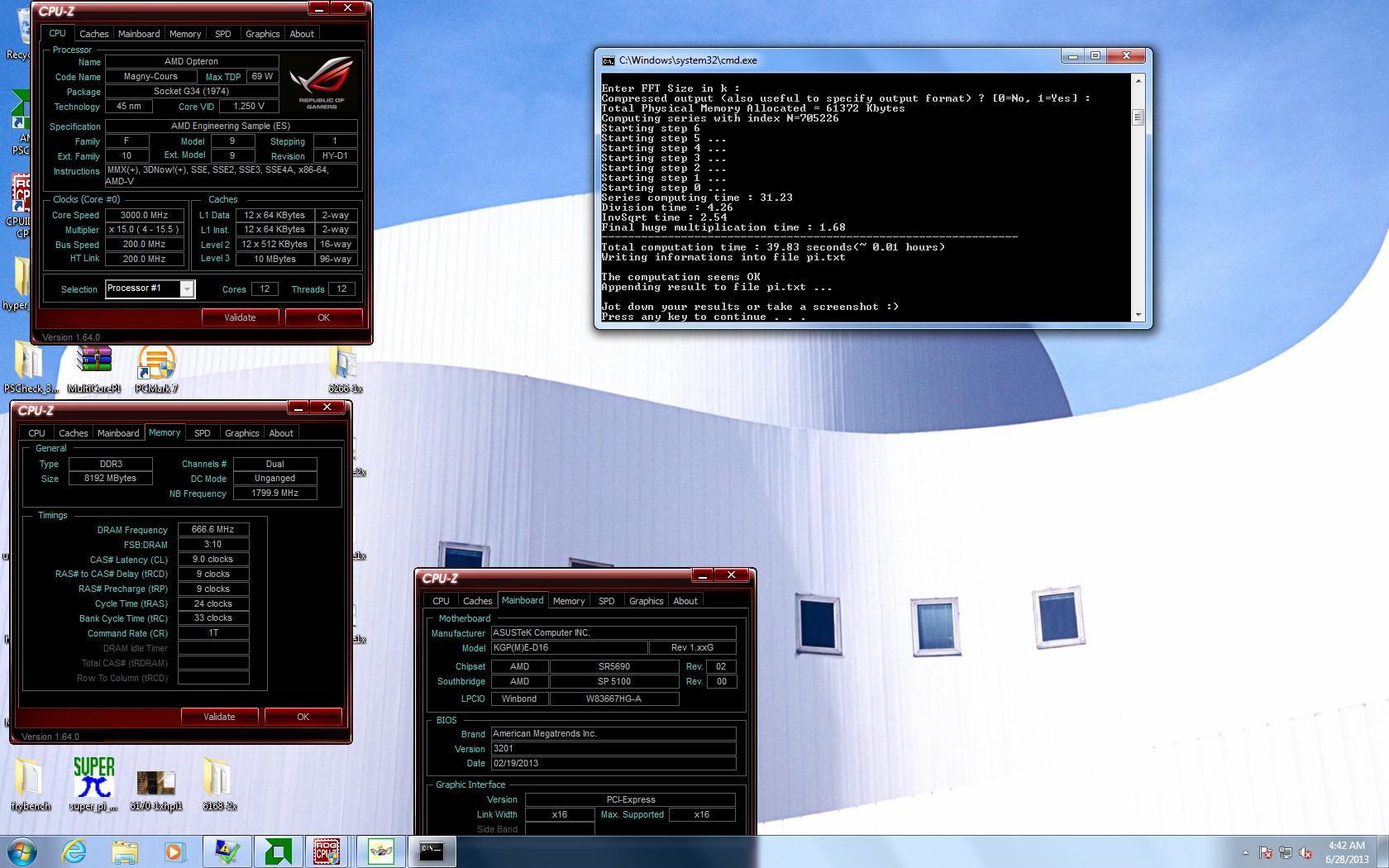
Task: Click the KGP(M)E-D16 model field
Action: coord(569,647)
